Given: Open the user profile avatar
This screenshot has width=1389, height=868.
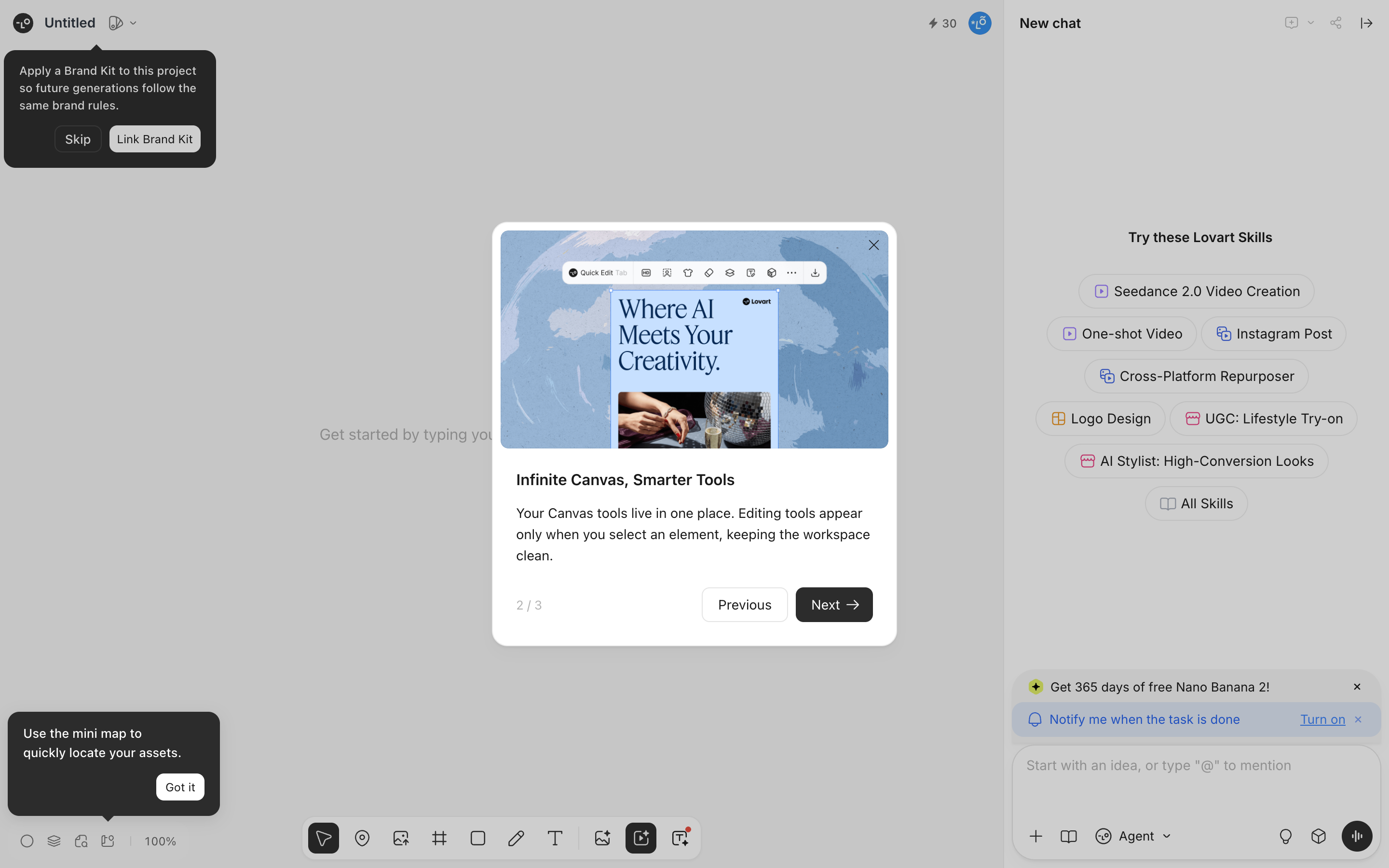Looking at the screenshot, I should coord(980,23).
